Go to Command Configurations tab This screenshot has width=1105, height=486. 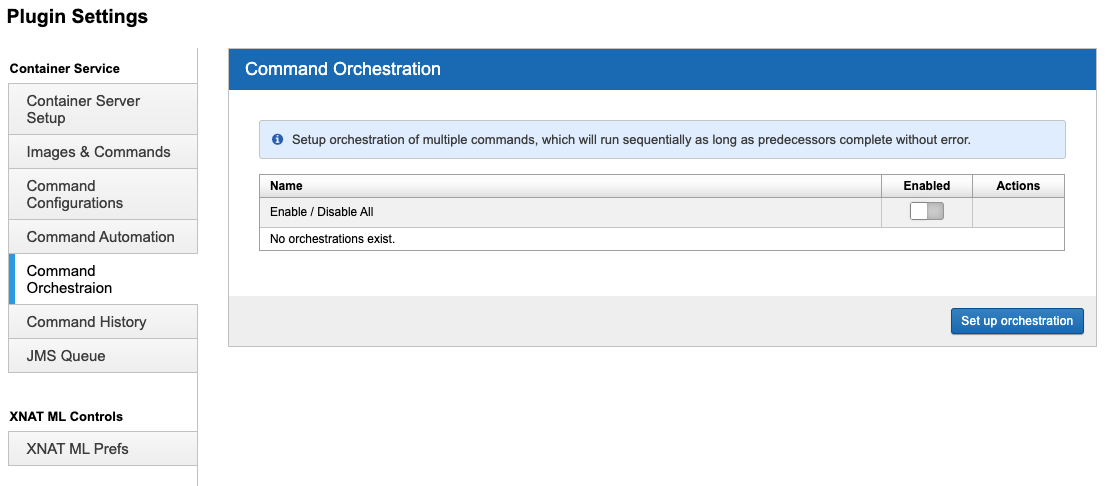103,195
